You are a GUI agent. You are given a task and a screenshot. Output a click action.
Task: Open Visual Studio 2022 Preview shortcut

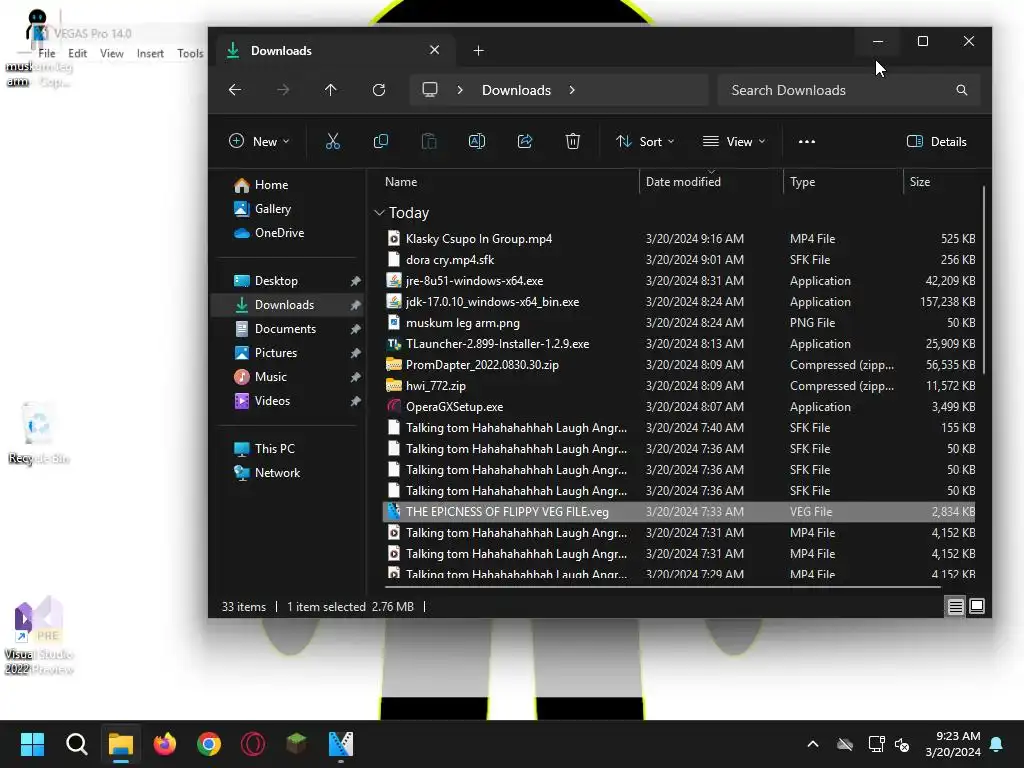pyautogui.click(x=39, y=635)
